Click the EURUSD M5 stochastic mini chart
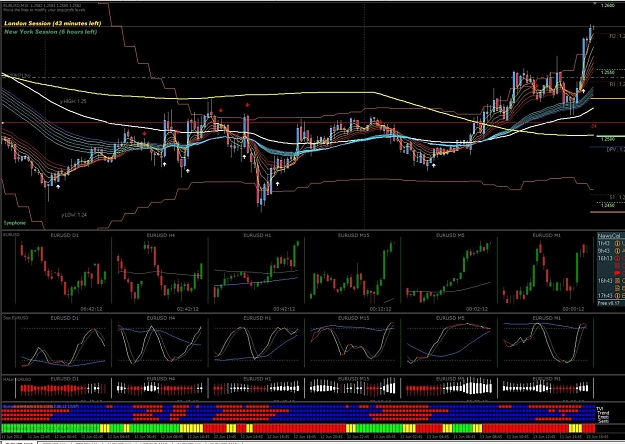This screenshot has width=625, height=444. click(449, 343)
